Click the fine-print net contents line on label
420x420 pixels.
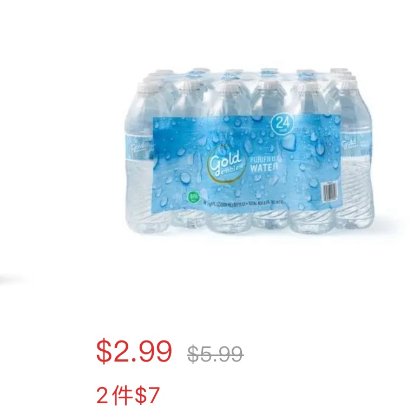(x=243, y=203)
